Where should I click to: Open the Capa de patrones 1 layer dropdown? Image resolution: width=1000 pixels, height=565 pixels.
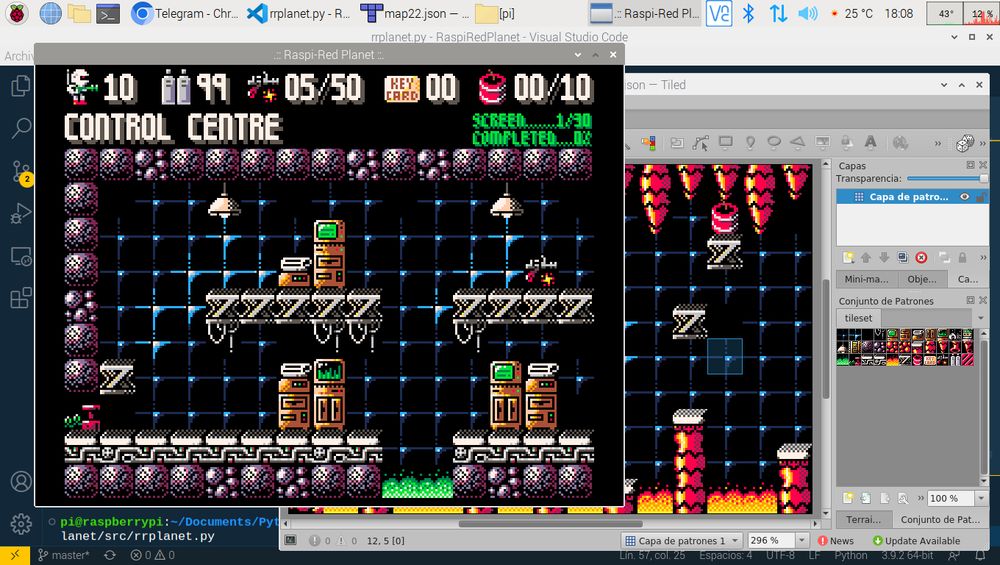681,541
